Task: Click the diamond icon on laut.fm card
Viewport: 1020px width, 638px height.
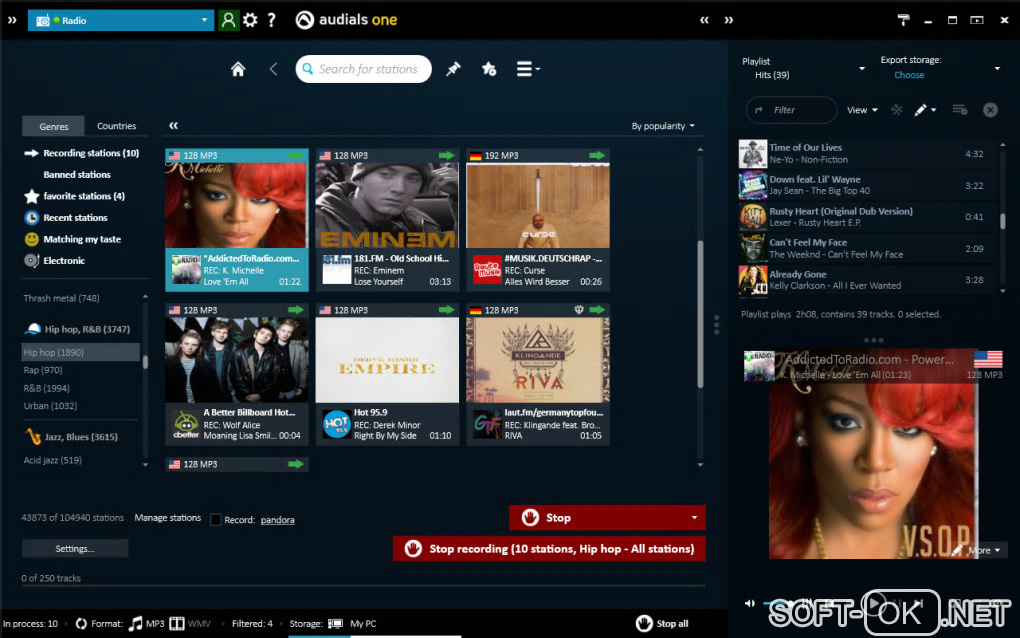Action: click(x=579, y=310)
